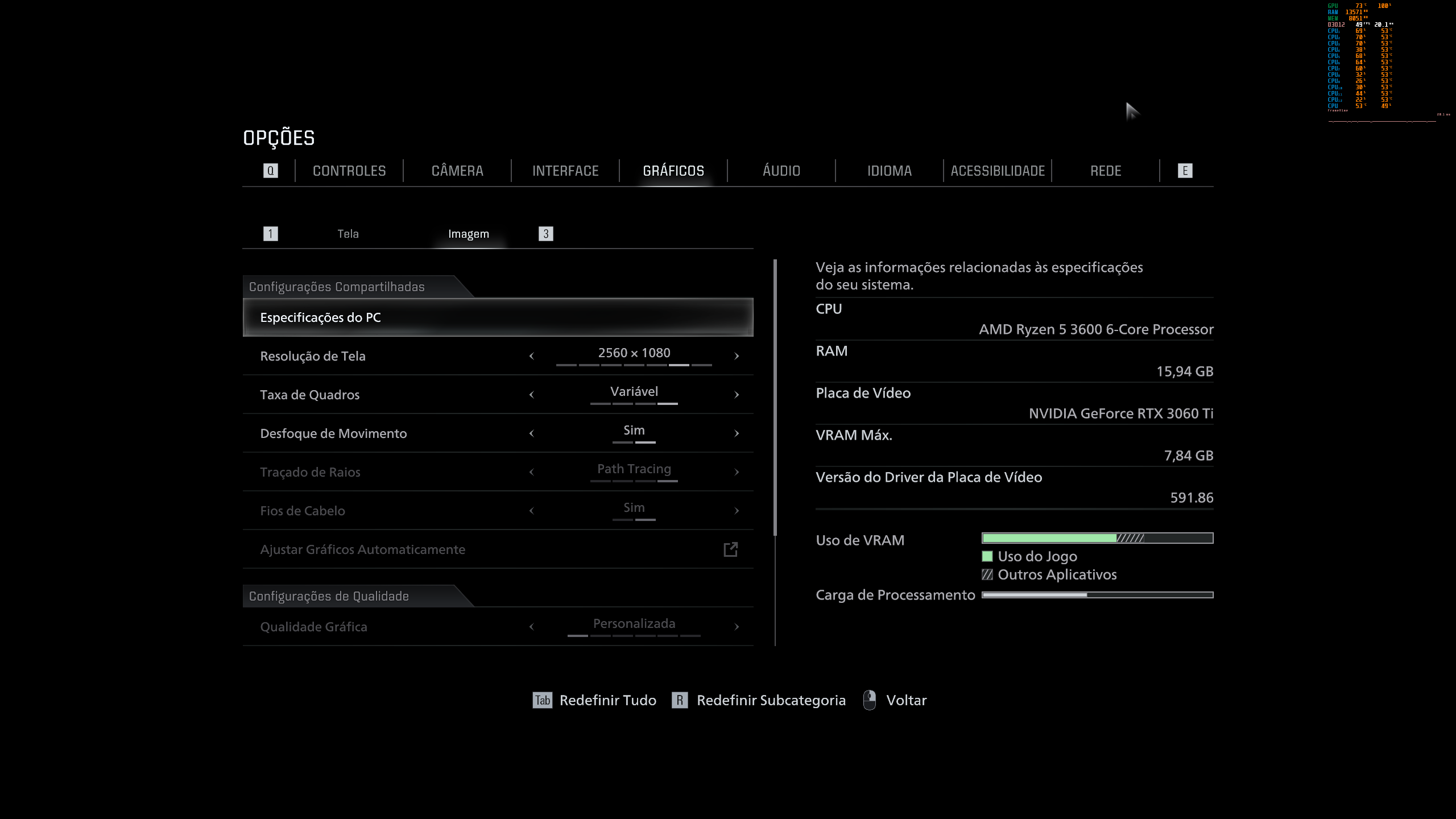
Task: Change Qualidade Gráfica preset with right arrow
Action: pos(737,627)
